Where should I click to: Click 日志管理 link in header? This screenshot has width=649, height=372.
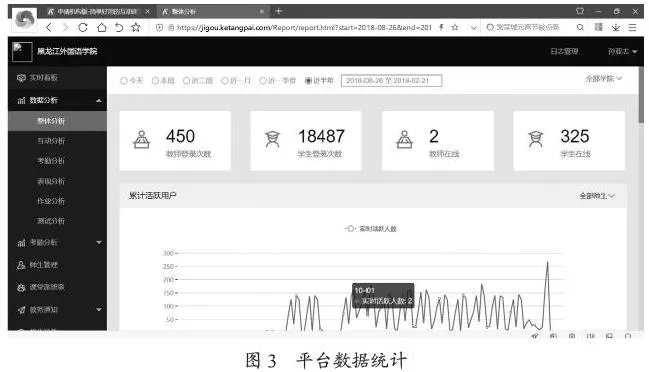[x=564, y=52]
